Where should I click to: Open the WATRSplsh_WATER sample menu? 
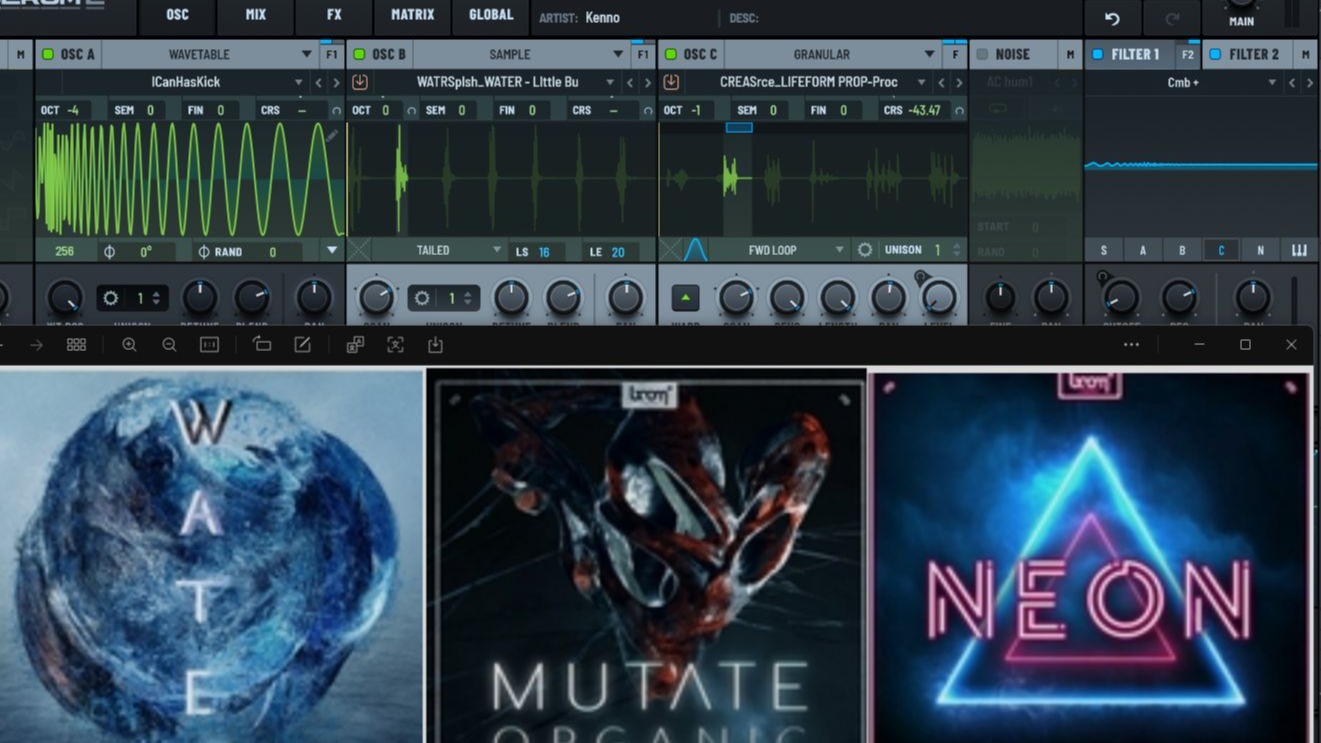[x=497, y=82]
